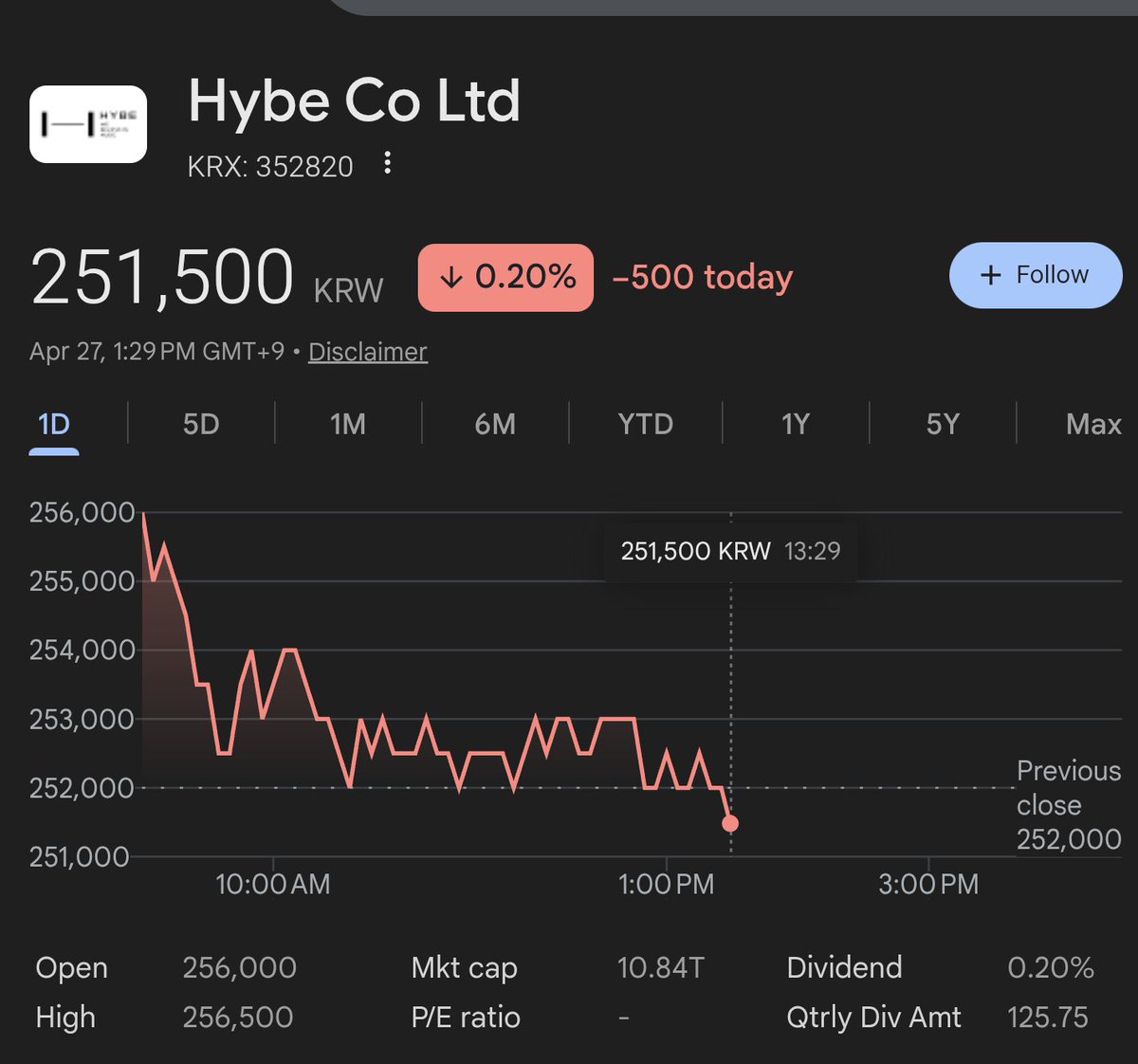Click the 'Apr 27, 1:29 PM GMT+9' timestamp
Screen dimensions: 1138x1064
point(156,352)
